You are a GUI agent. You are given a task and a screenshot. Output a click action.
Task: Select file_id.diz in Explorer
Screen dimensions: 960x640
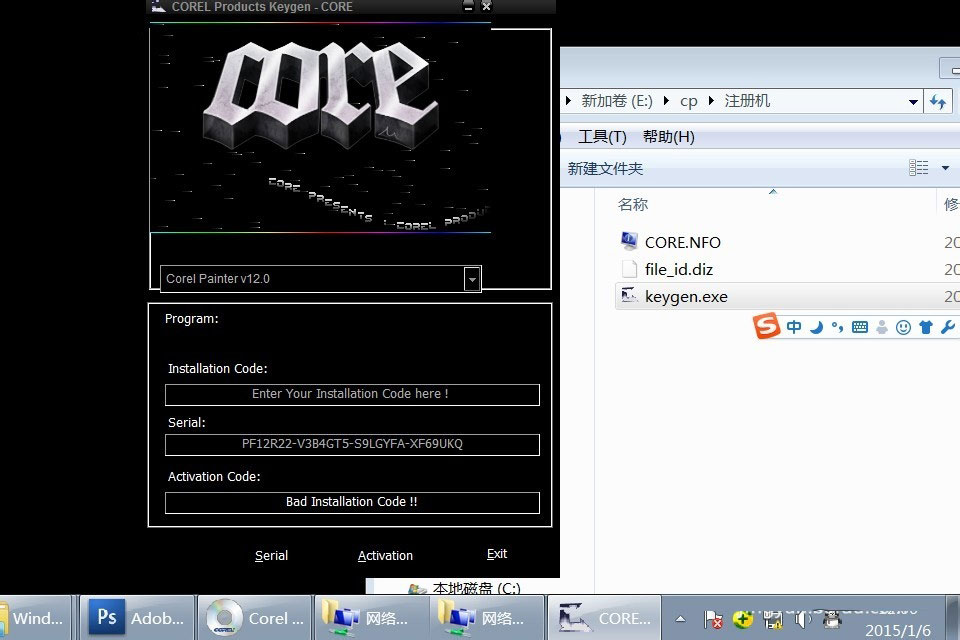coord(678,269)
